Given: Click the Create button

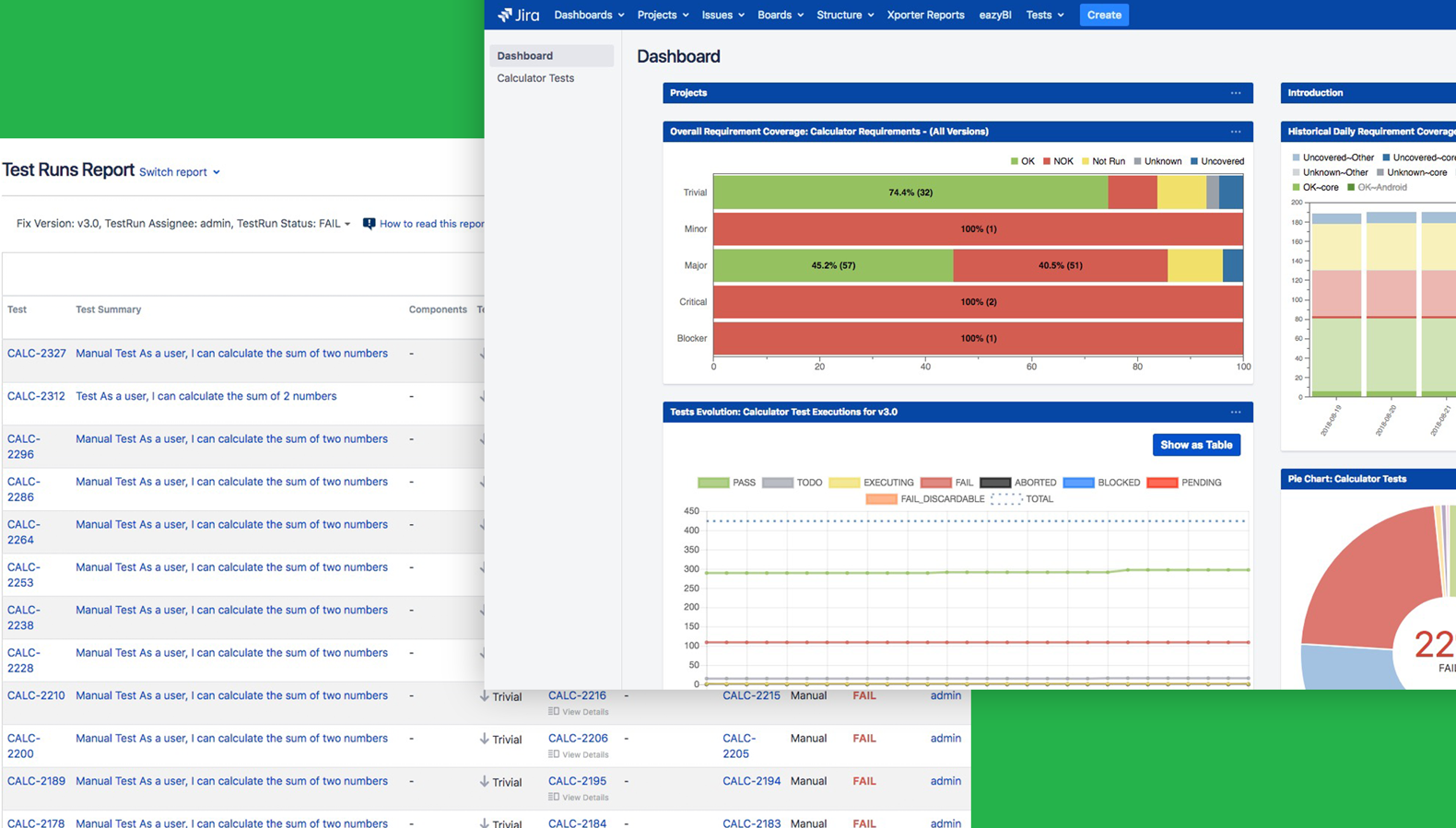Looking at the screenshot, I should (1103, 15).
